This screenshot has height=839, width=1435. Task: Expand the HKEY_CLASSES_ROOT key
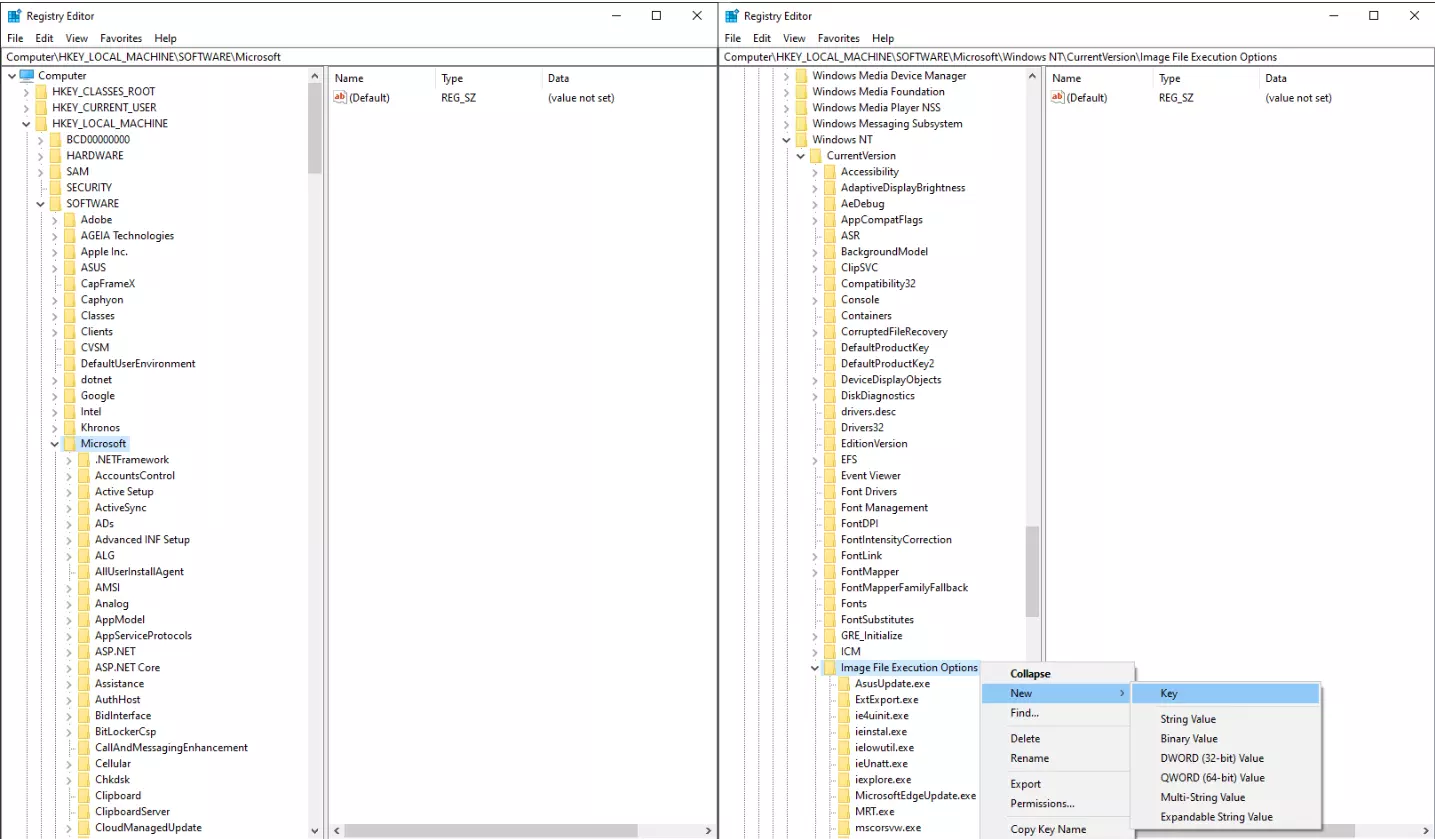coord(26,92)
